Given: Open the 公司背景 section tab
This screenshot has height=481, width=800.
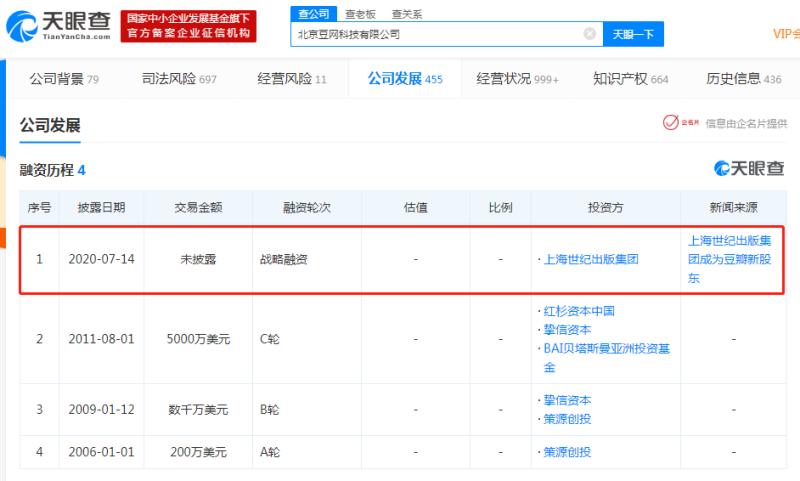Looking at the screenshot, I should [64, 79].
